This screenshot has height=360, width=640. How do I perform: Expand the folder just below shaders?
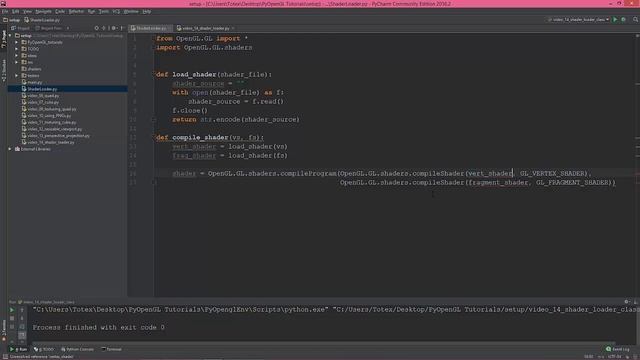(17, 76)
